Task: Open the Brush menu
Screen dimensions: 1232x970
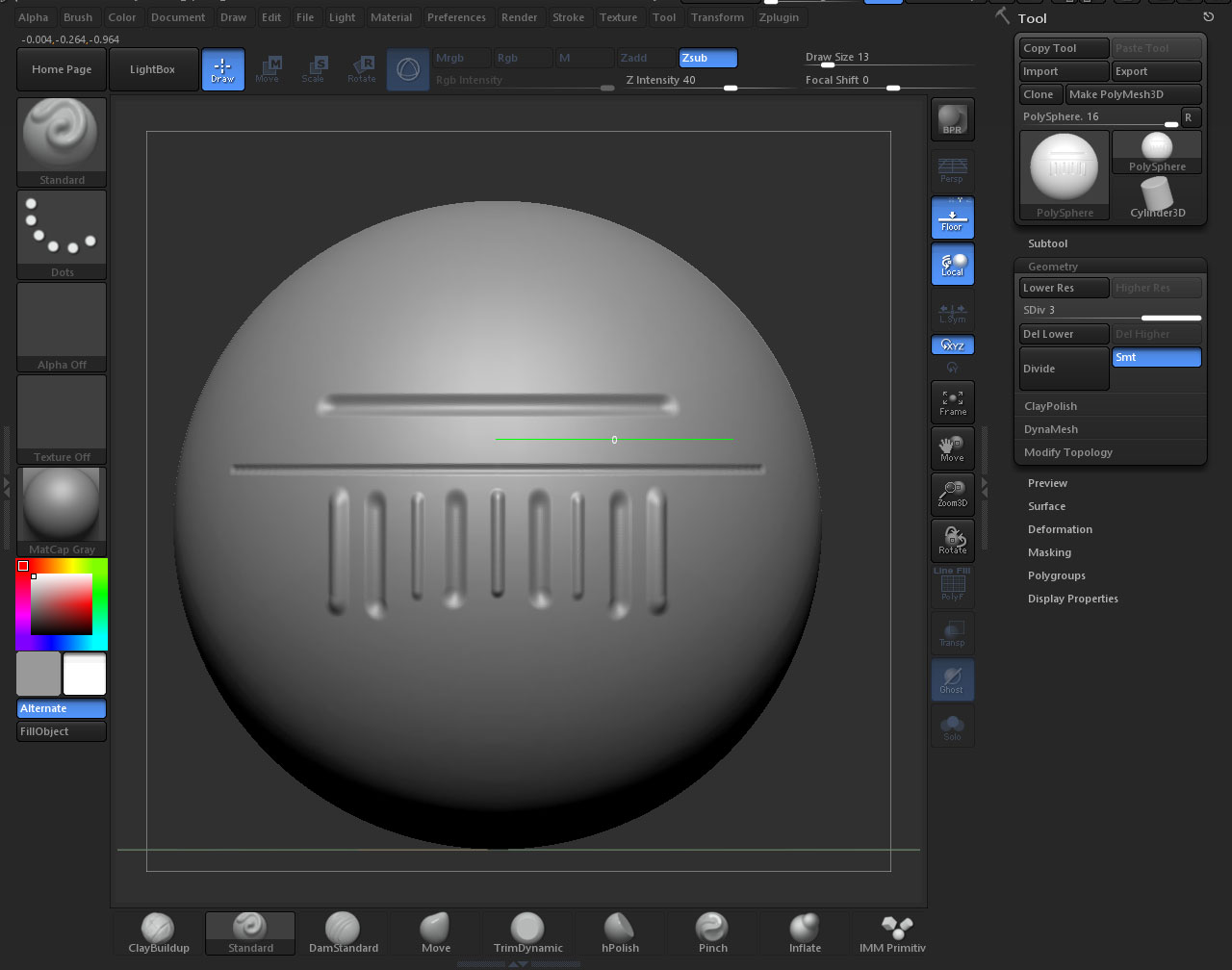Action: [78, 17]
